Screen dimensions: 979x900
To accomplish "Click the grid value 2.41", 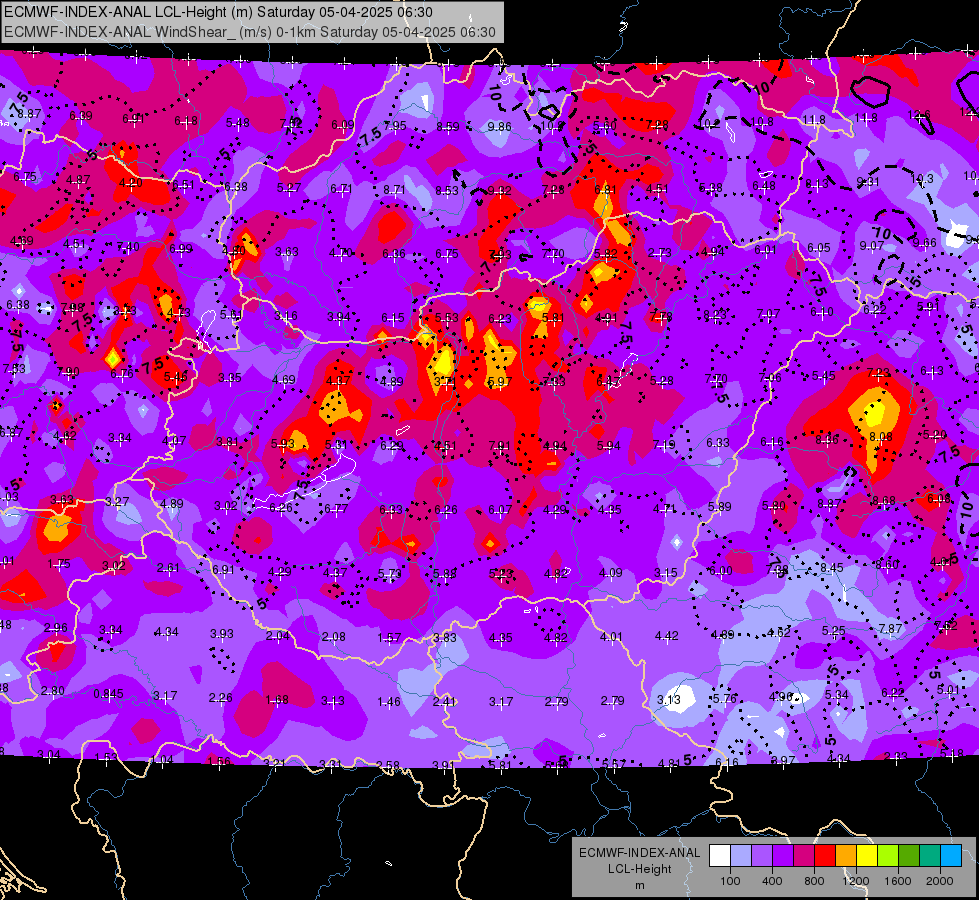I will 445,702.
